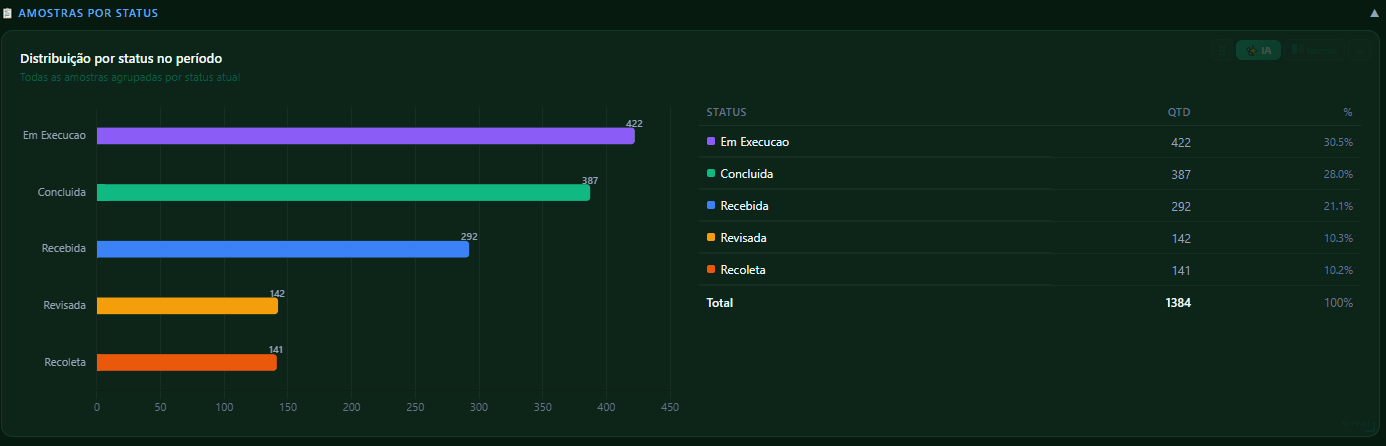Click the 10.3% percentage cell
The height and width of the screenshot is (446, 1386).
(1338, 238)
